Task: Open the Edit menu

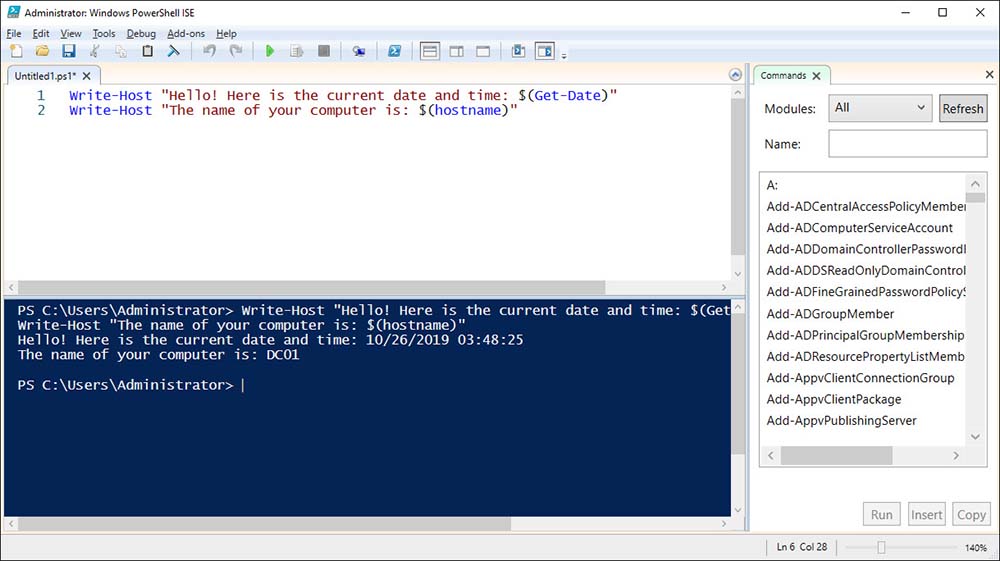Action: (x=41, y=33)
